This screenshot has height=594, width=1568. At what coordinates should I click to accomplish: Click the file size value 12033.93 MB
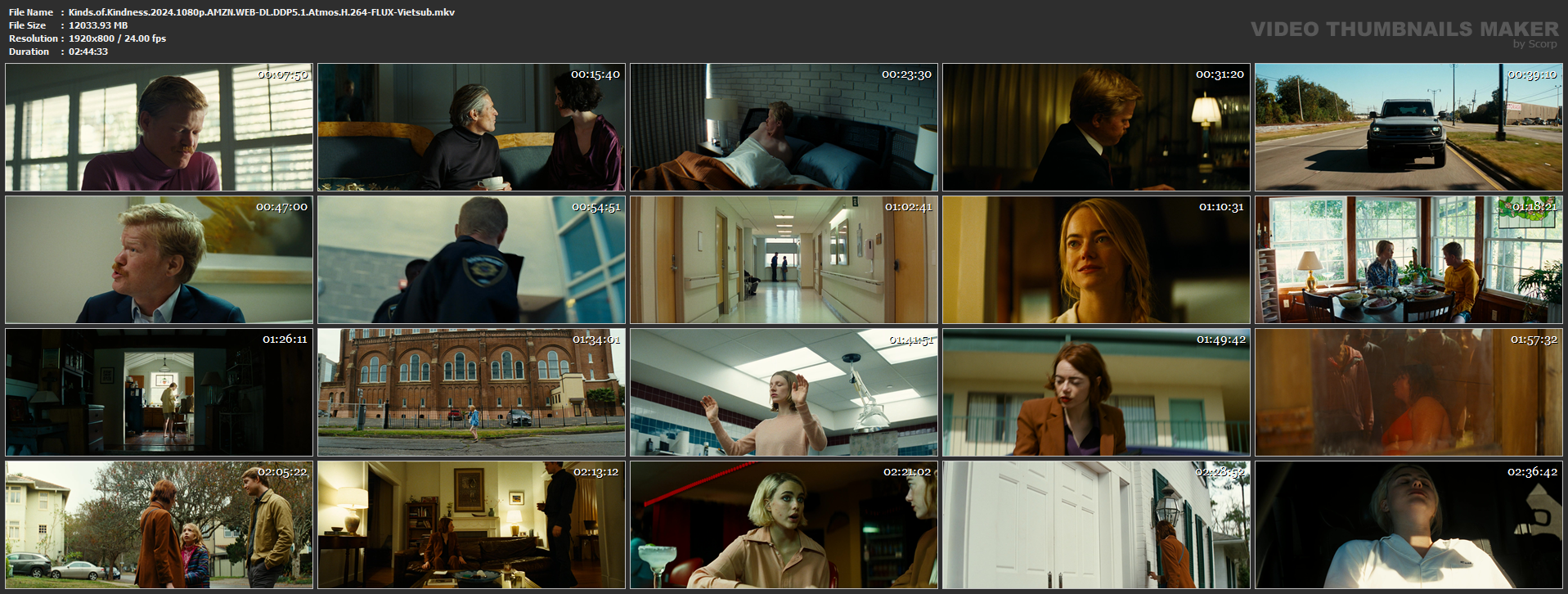tap(98, 25)
